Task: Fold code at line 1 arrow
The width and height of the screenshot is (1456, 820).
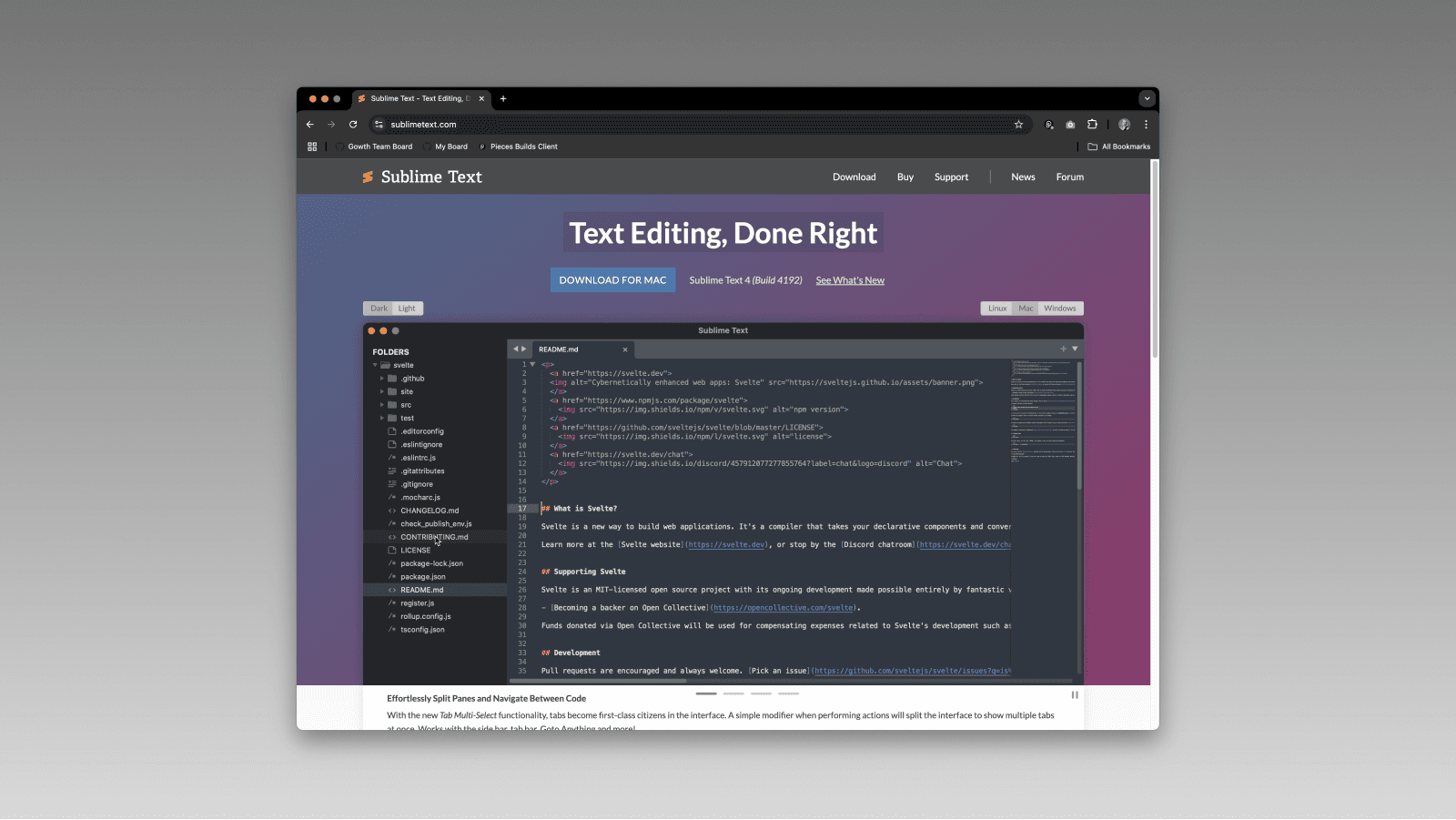Action: [x=532, y=364]
